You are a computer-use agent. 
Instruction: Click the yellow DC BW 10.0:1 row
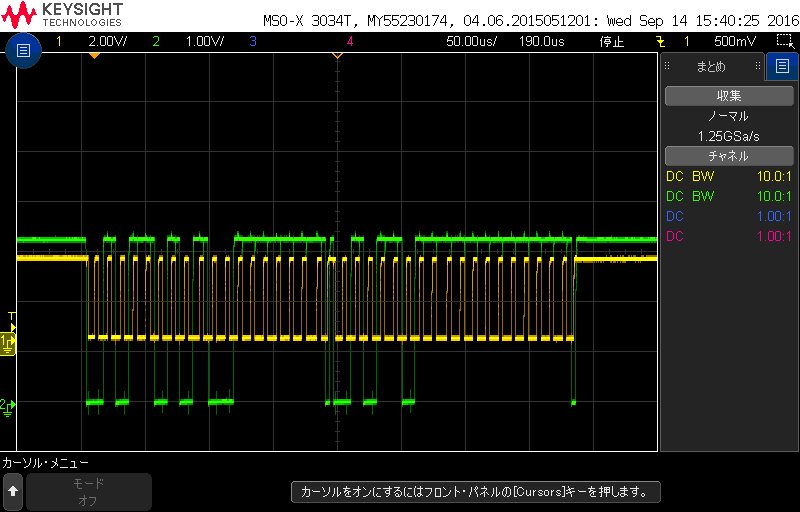pyautogui.click(x=729, y=176)
